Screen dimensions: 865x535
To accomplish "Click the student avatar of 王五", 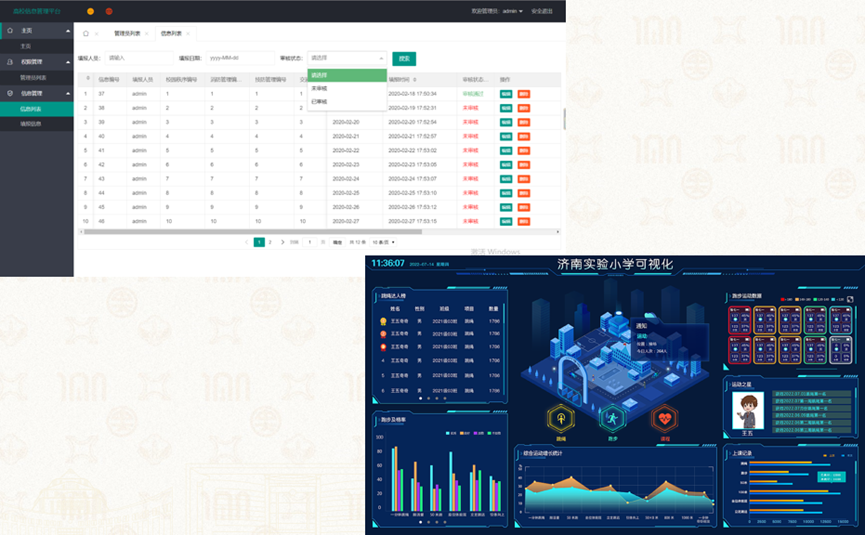I will pos(747,410).
